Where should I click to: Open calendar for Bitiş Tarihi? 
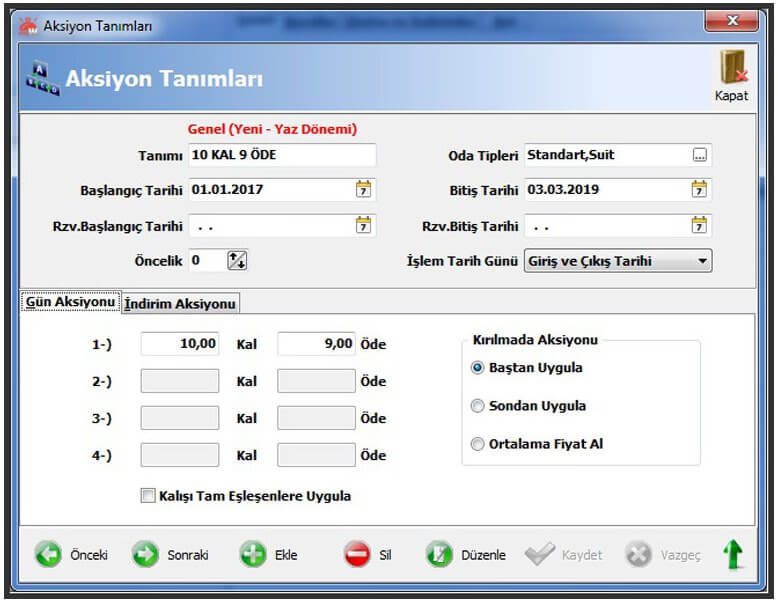coord(699,190)
